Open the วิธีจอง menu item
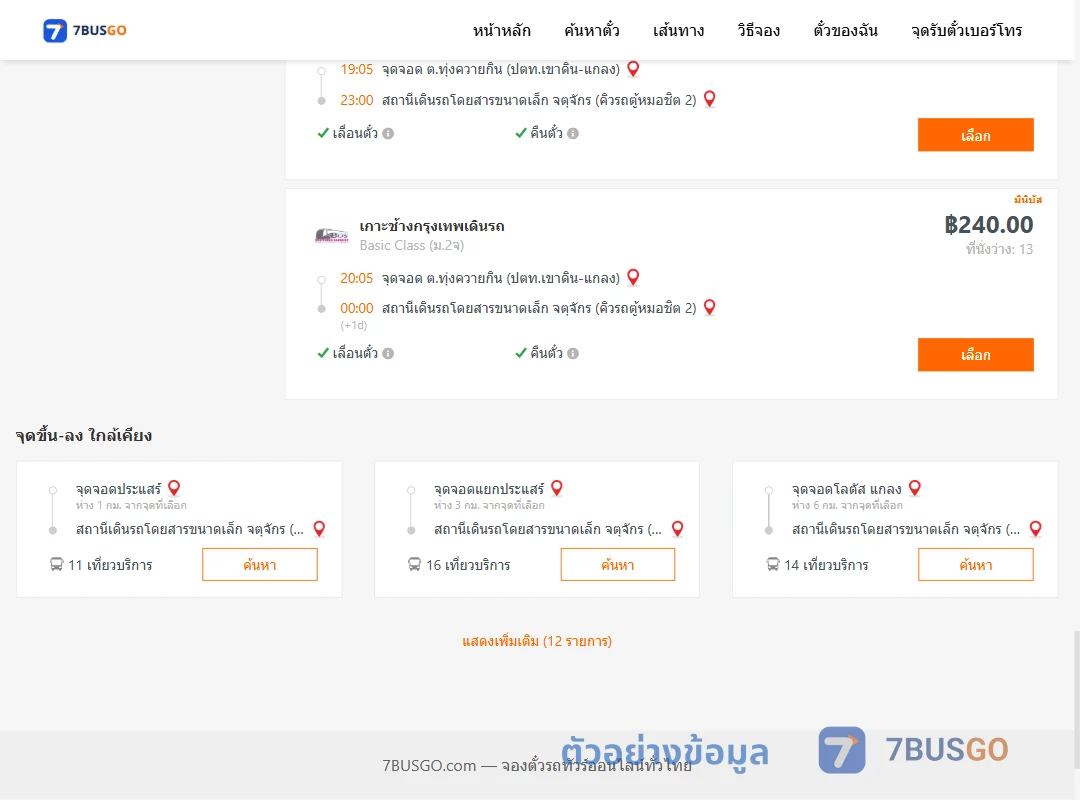Image resolution: width=1080 pixels, height=800 pixels. [x=758, y=30]
